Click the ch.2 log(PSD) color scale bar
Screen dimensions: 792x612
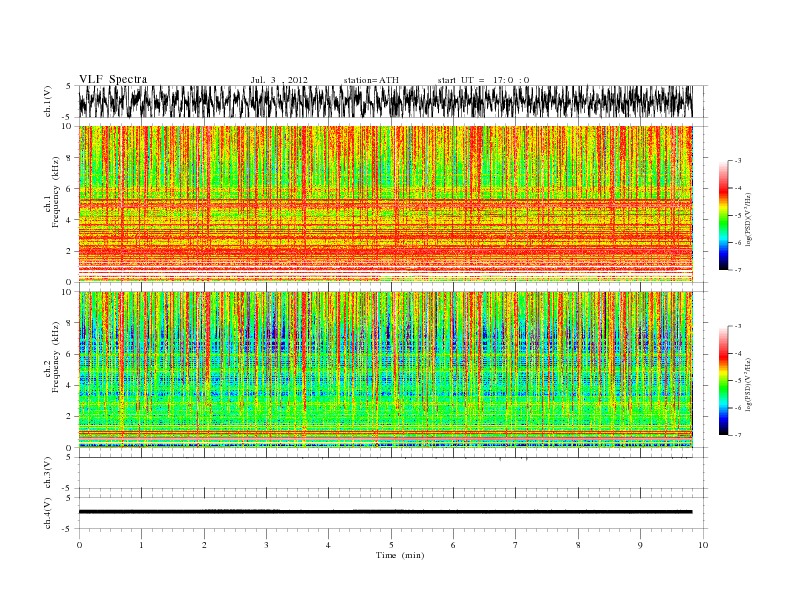coord(723,381)
